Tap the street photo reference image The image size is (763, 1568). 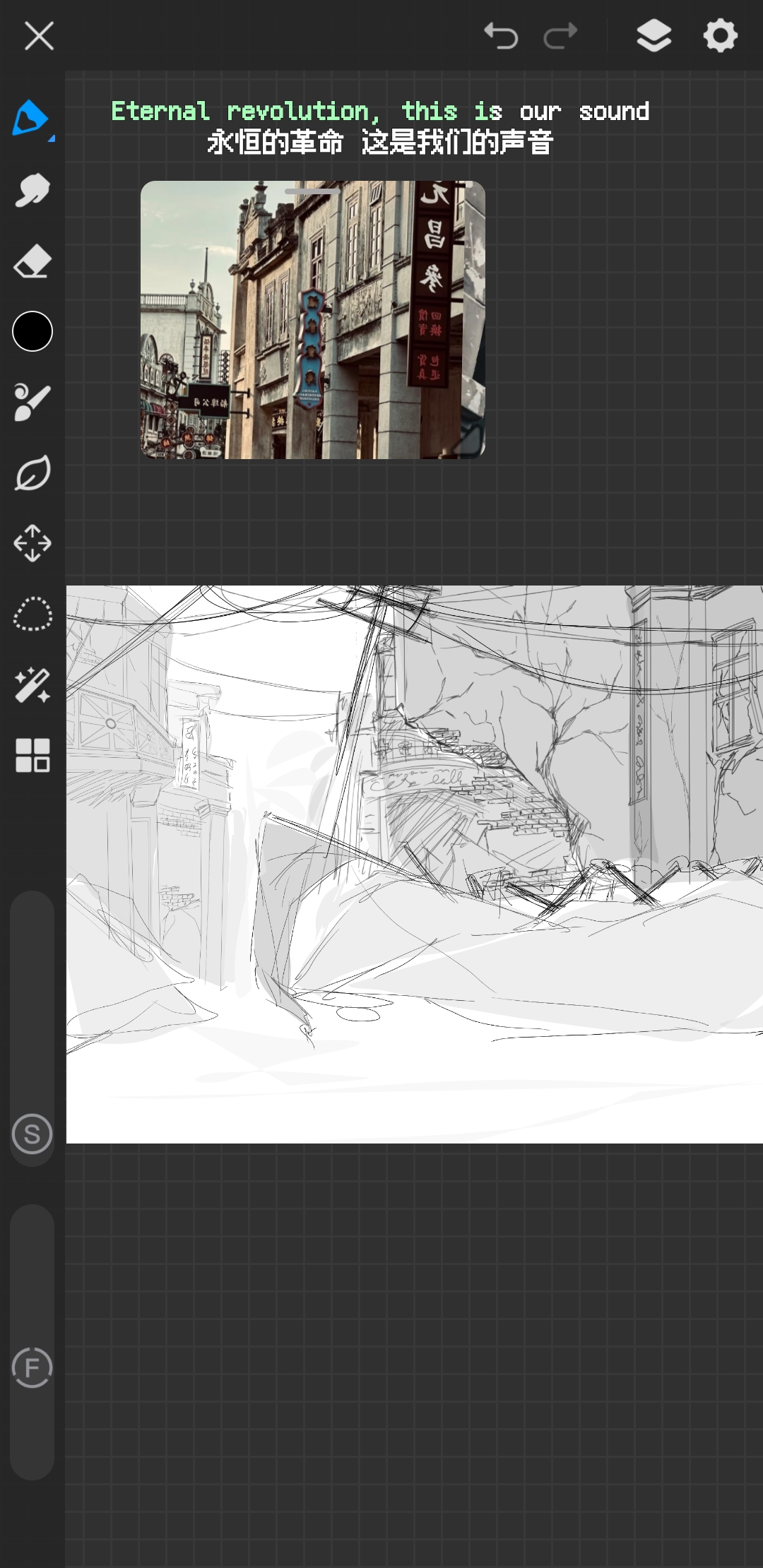(x=312, y=325)
